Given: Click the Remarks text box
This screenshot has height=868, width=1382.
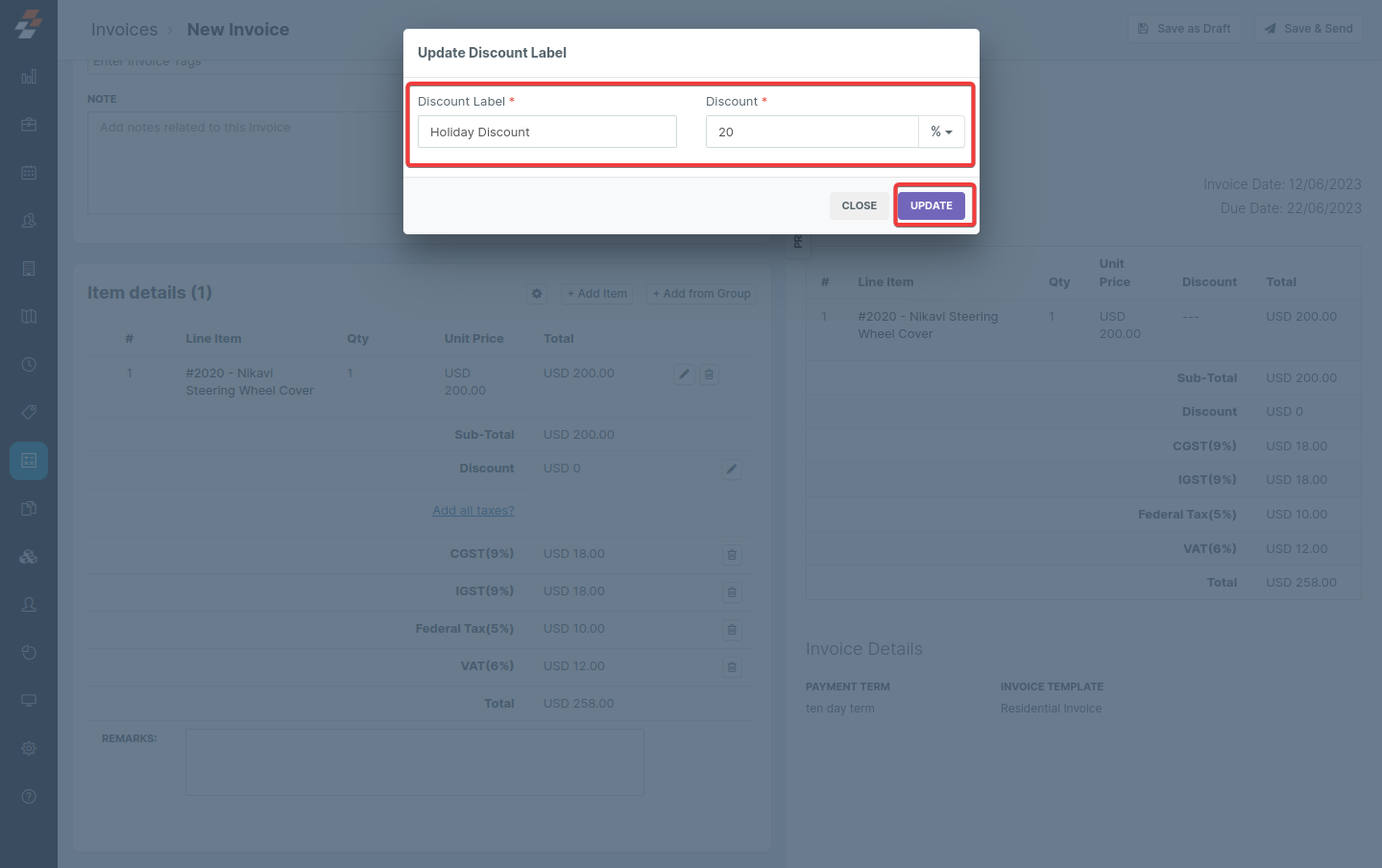Looking at the screenshot, I should pyautogui.click(x=415, y=762).
